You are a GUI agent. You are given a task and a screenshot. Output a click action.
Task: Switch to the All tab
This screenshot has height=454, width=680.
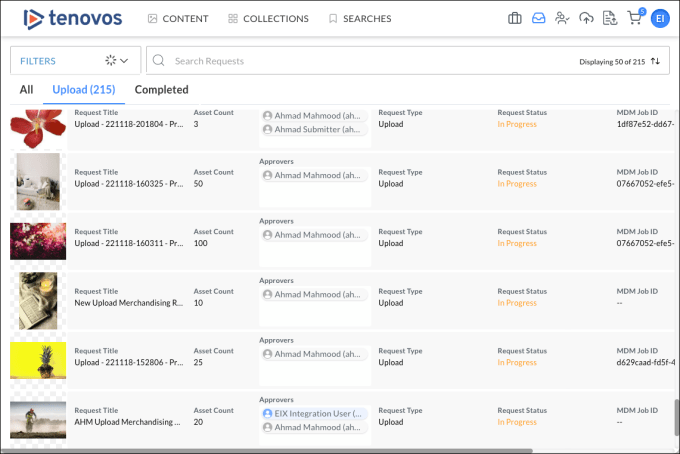(x=26, y=90)
